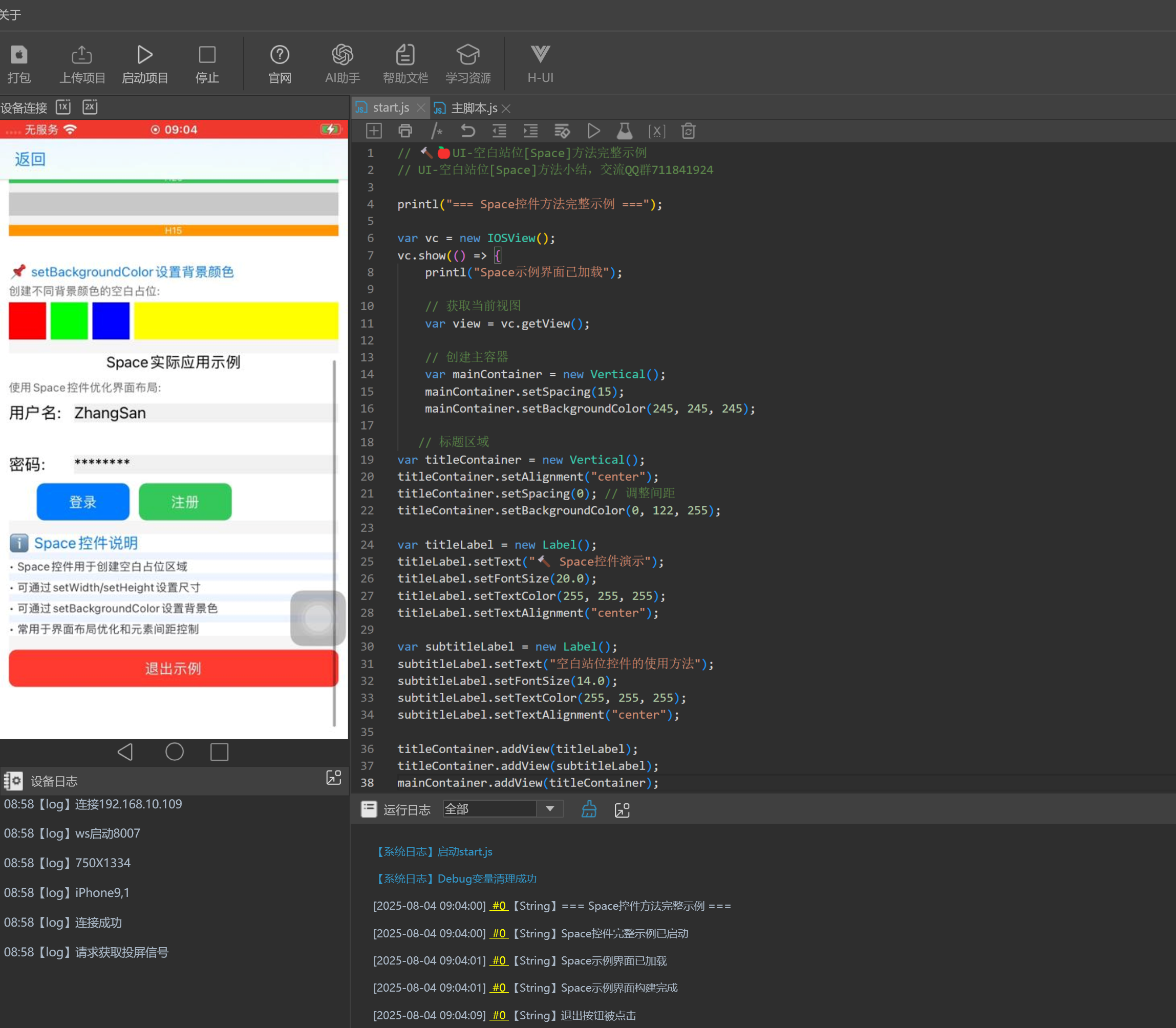Image resolution: width=1176 pixels, height=1028 pixels.
Task: Click #0 link of 退出按钮被点击 log
Action: click(499, 1015)
